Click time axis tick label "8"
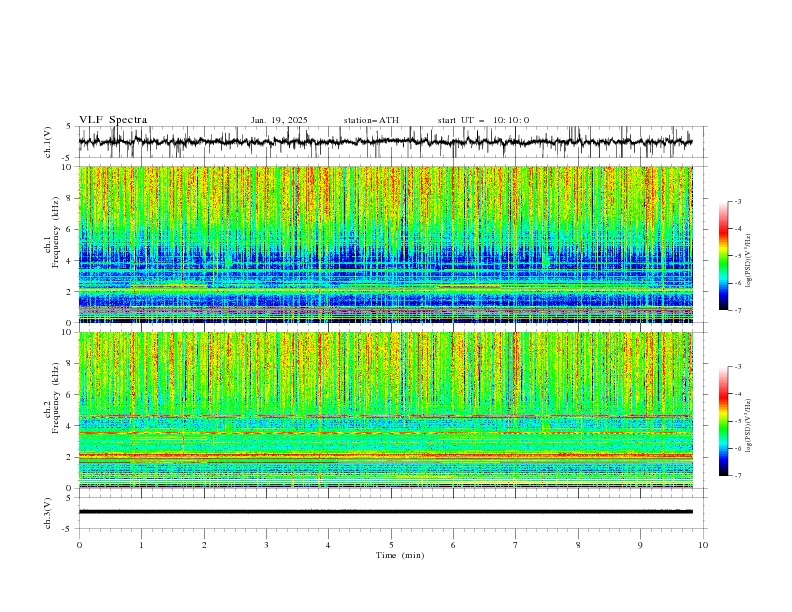Screen dimensions: 792x612 pyautogui.click(x=578, y=545)
